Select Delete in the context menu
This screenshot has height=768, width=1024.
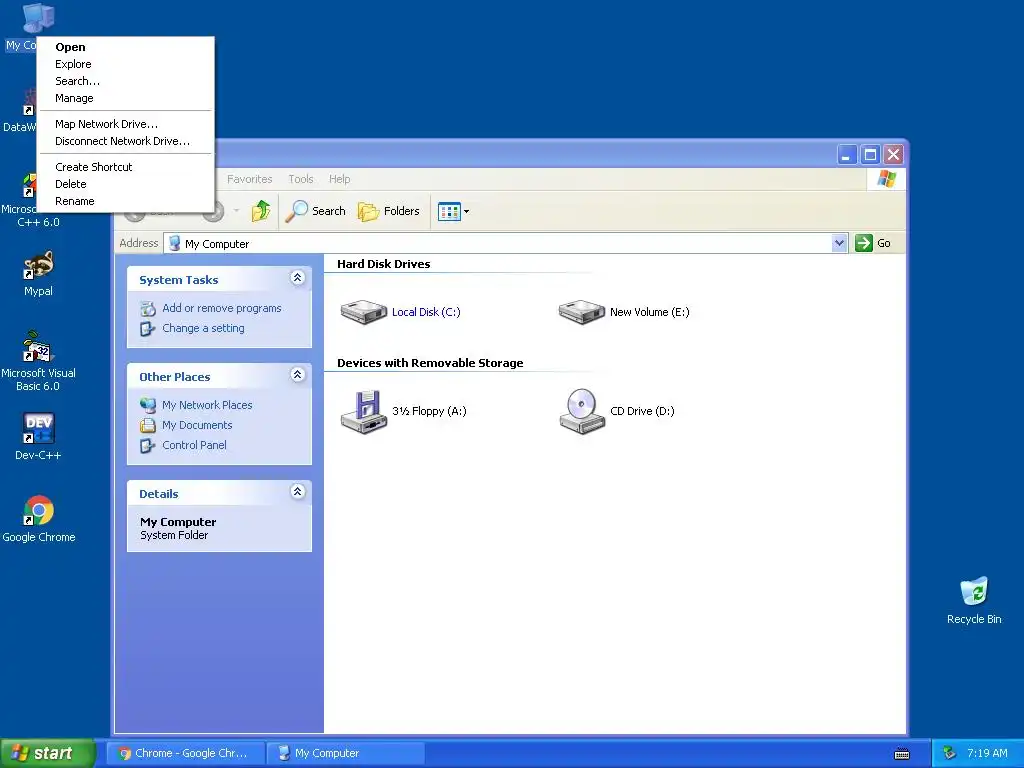[125, 184]
